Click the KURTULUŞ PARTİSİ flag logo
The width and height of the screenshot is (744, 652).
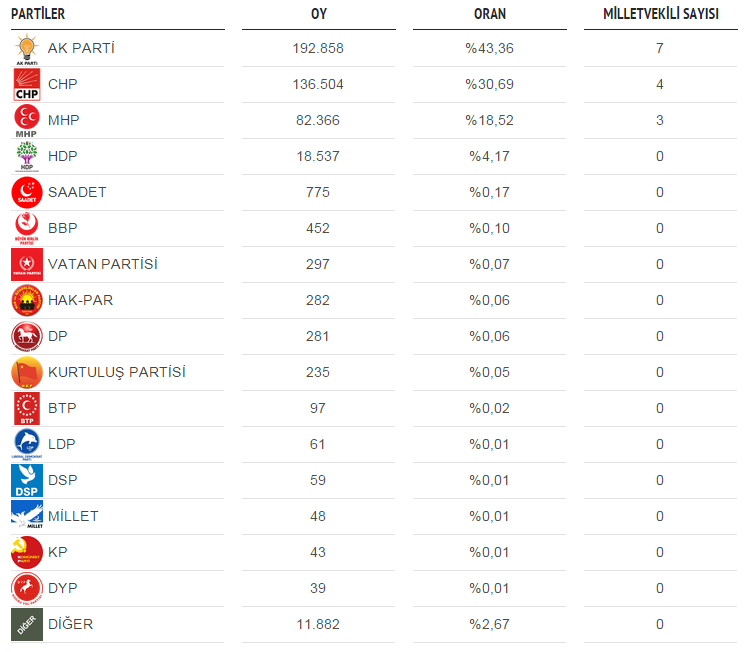coord(27,373)
